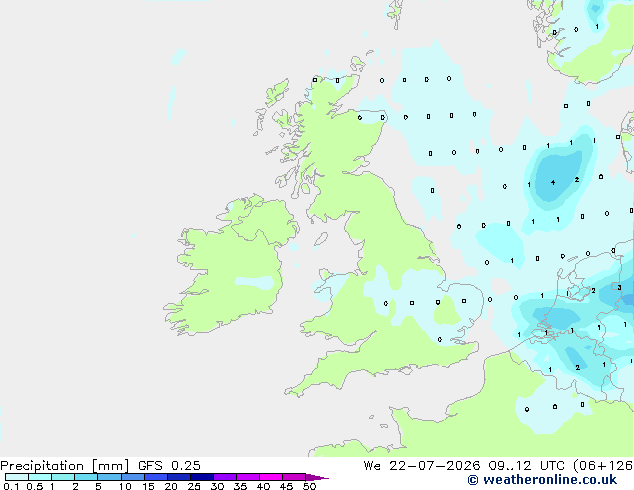634x490 pixels.
Task: Click the "30" legend scale label
Action: (x=217, y=486)
